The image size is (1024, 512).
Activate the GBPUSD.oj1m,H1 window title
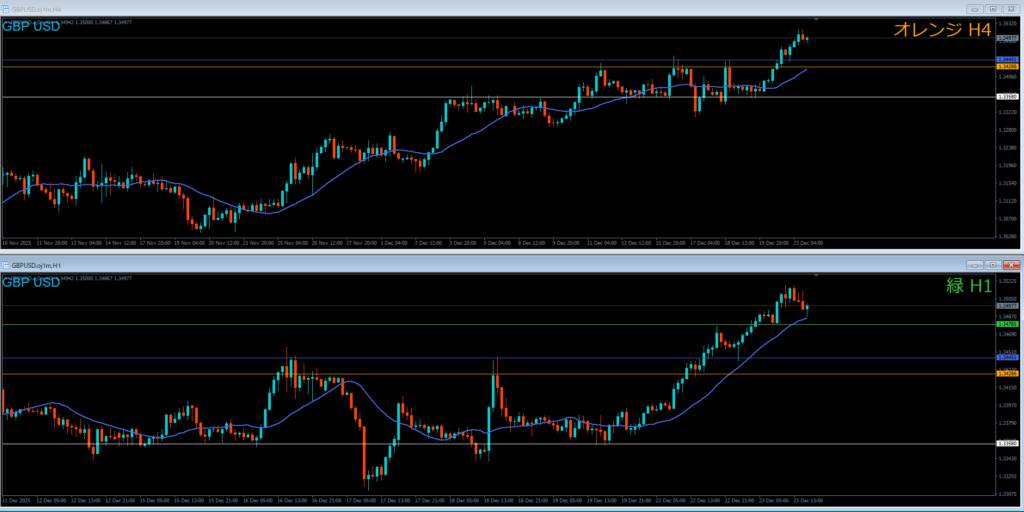tap(35, 265)
